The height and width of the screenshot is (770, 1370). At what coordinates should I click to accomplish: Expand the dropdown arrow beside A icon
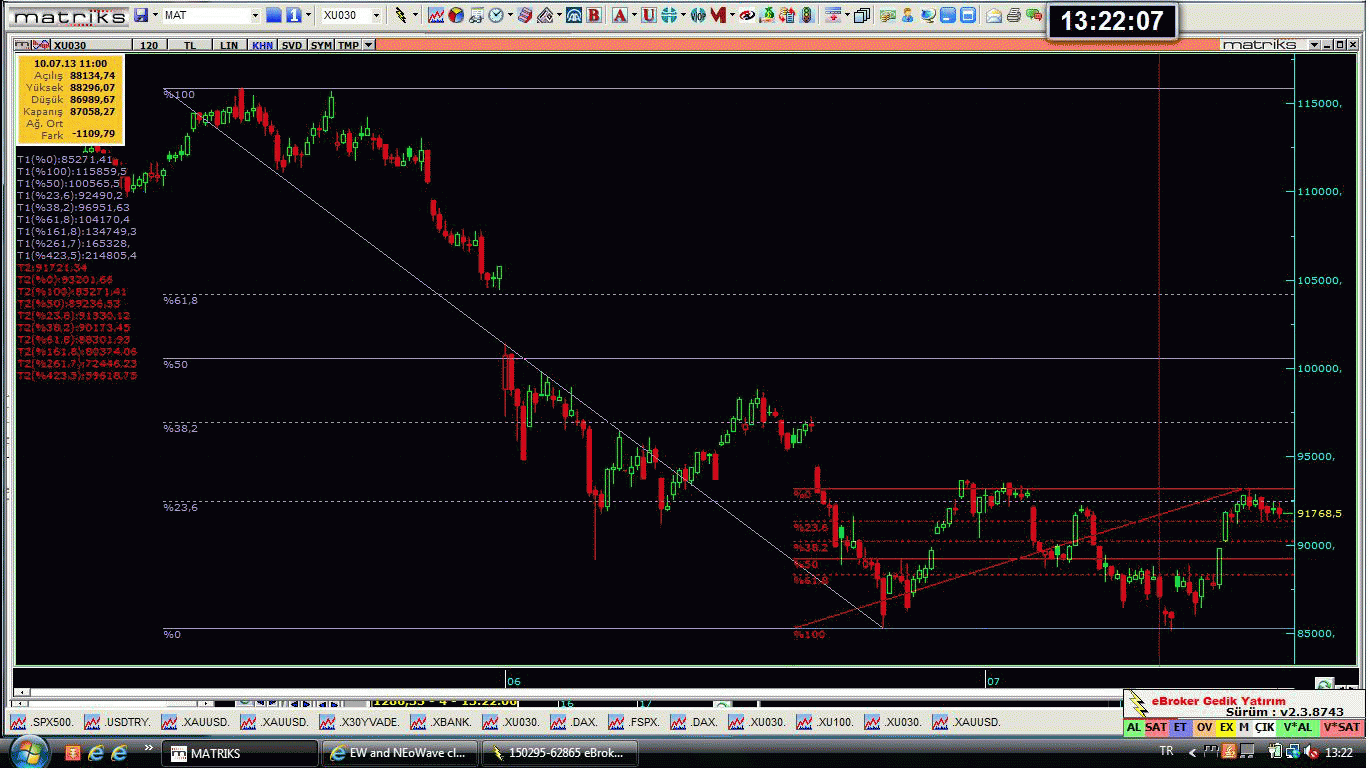pos(634,15)
